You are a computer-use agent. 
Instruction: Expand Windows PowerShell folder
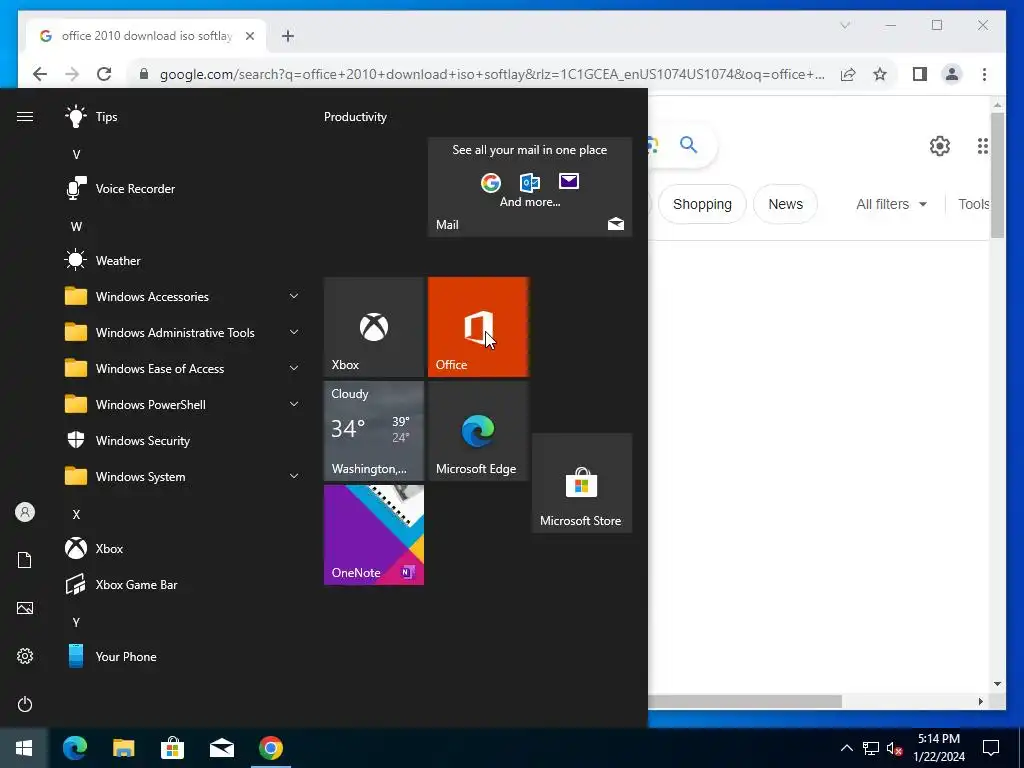[x=183, y=405]
